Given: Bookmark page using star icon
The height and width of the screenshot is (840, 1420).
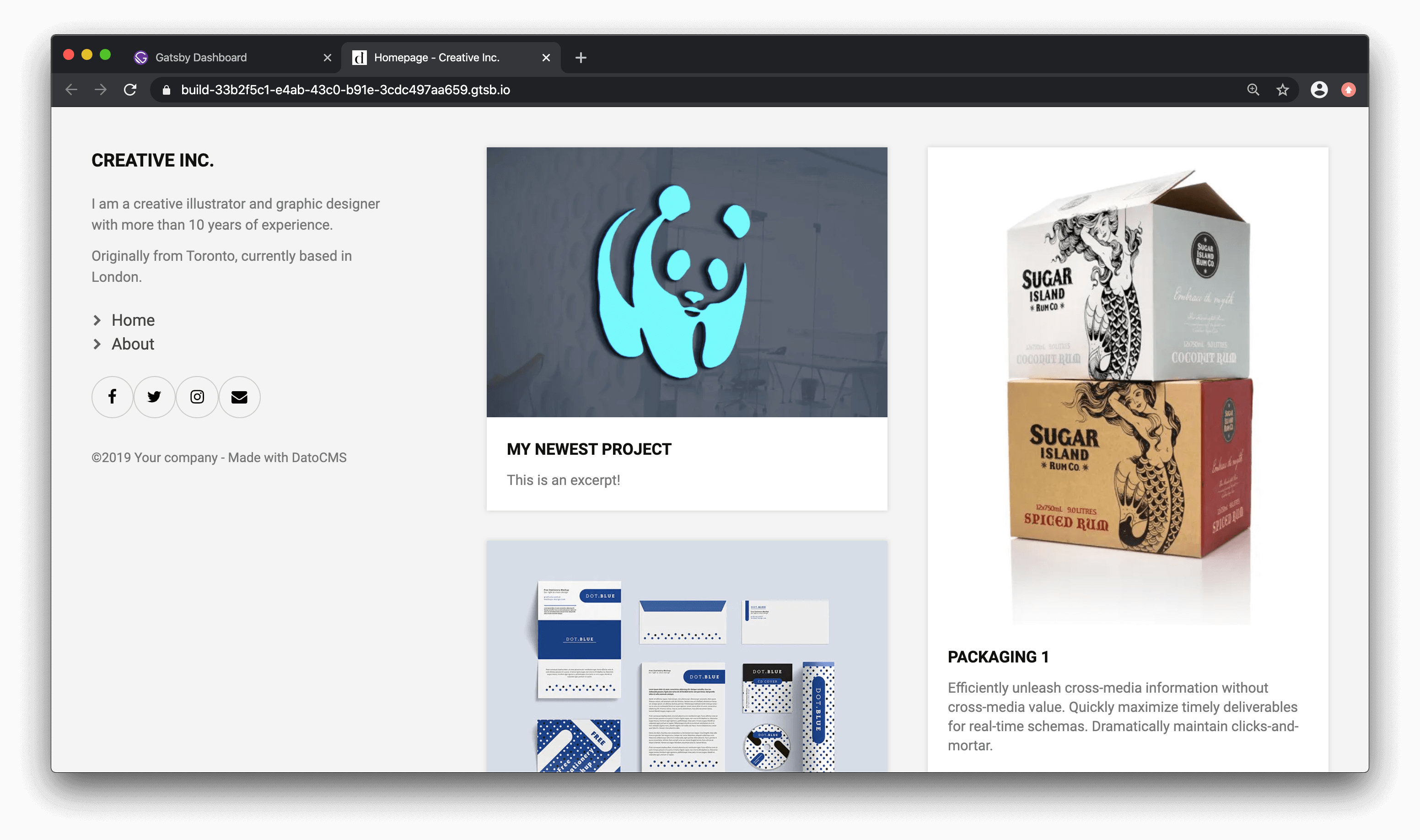Looking at the screenshot, I should point(1282,90).
